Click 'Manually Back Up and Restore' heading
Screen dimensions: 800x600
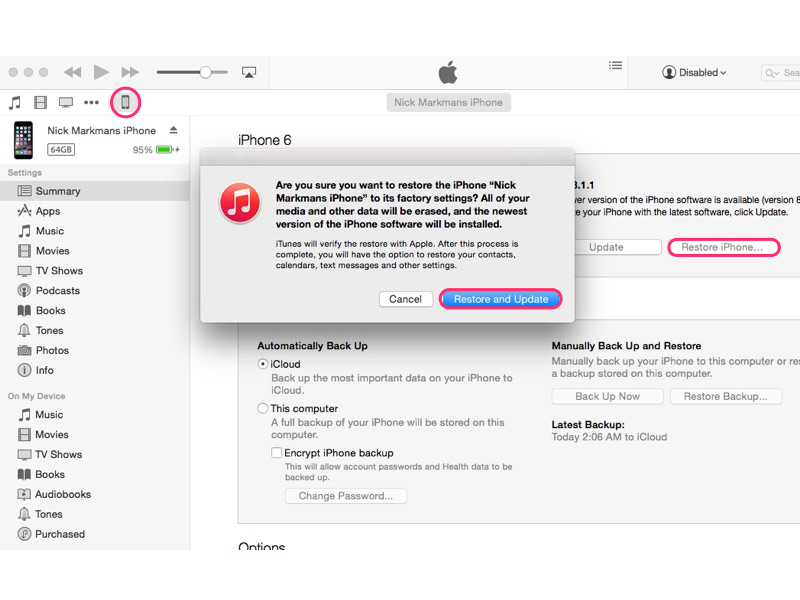(626, 345)
